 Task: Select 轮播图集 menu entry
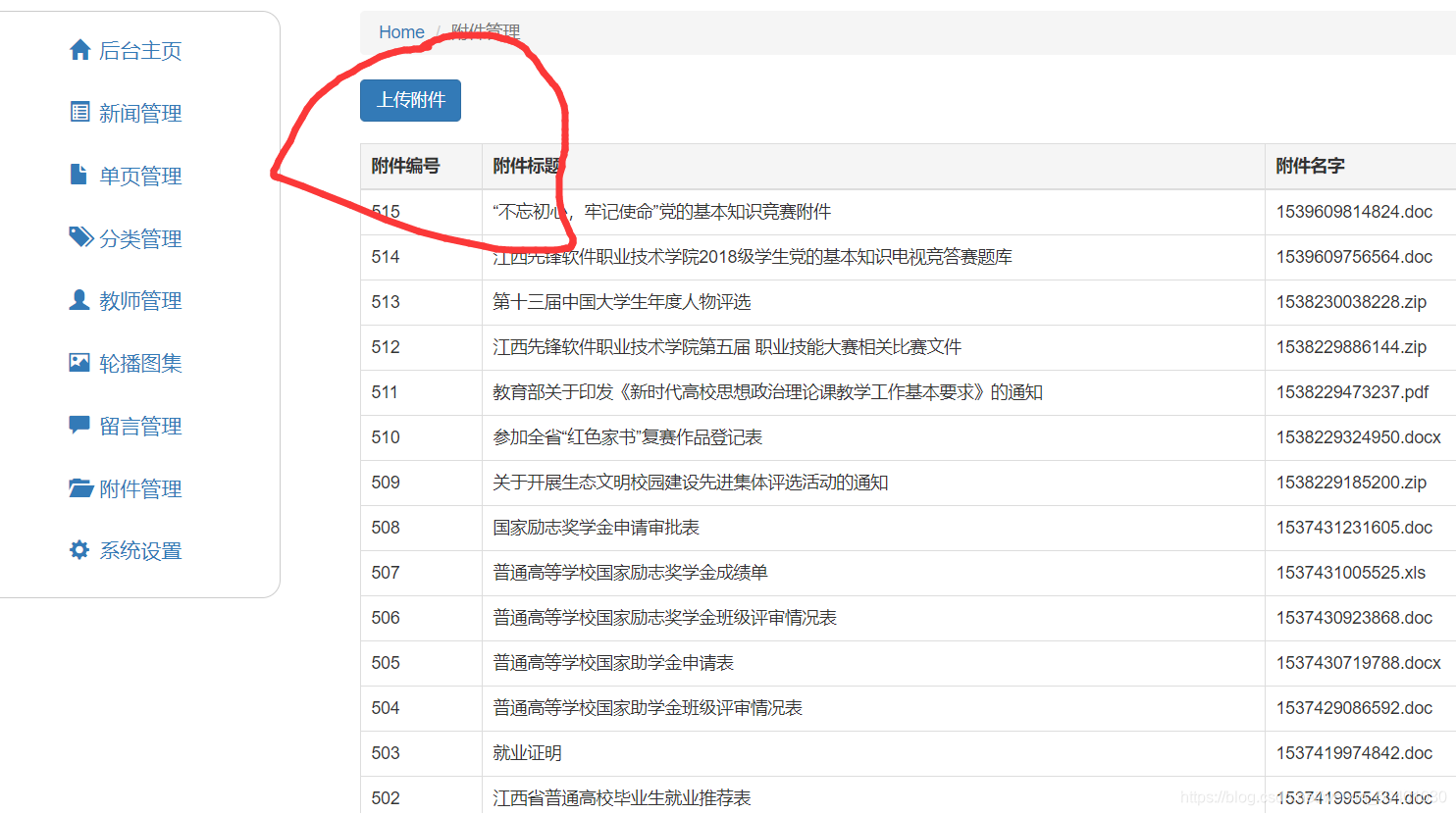[x=140, y=364]
